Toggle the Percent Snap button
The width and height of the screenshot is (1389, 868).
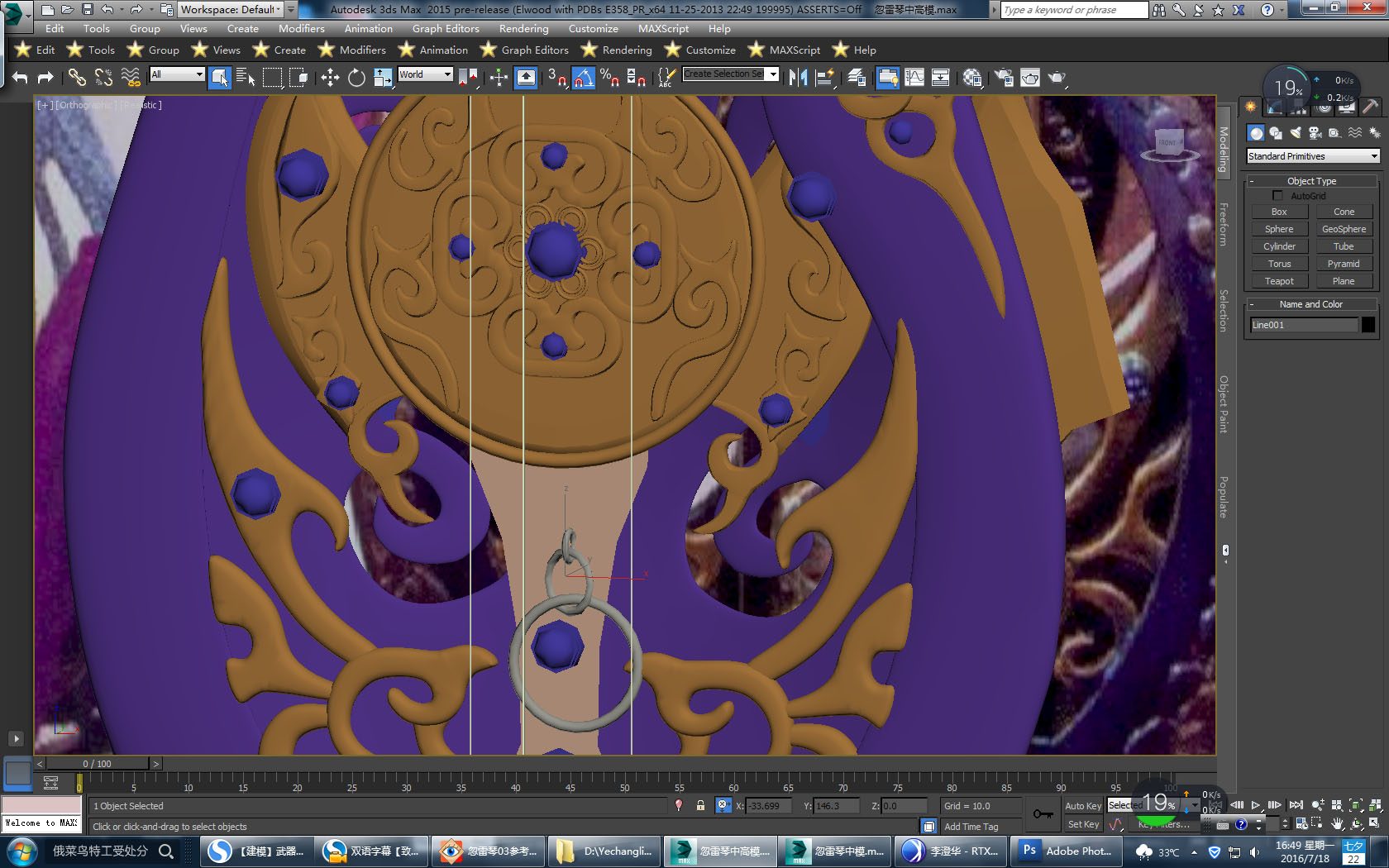pos(609,78)
